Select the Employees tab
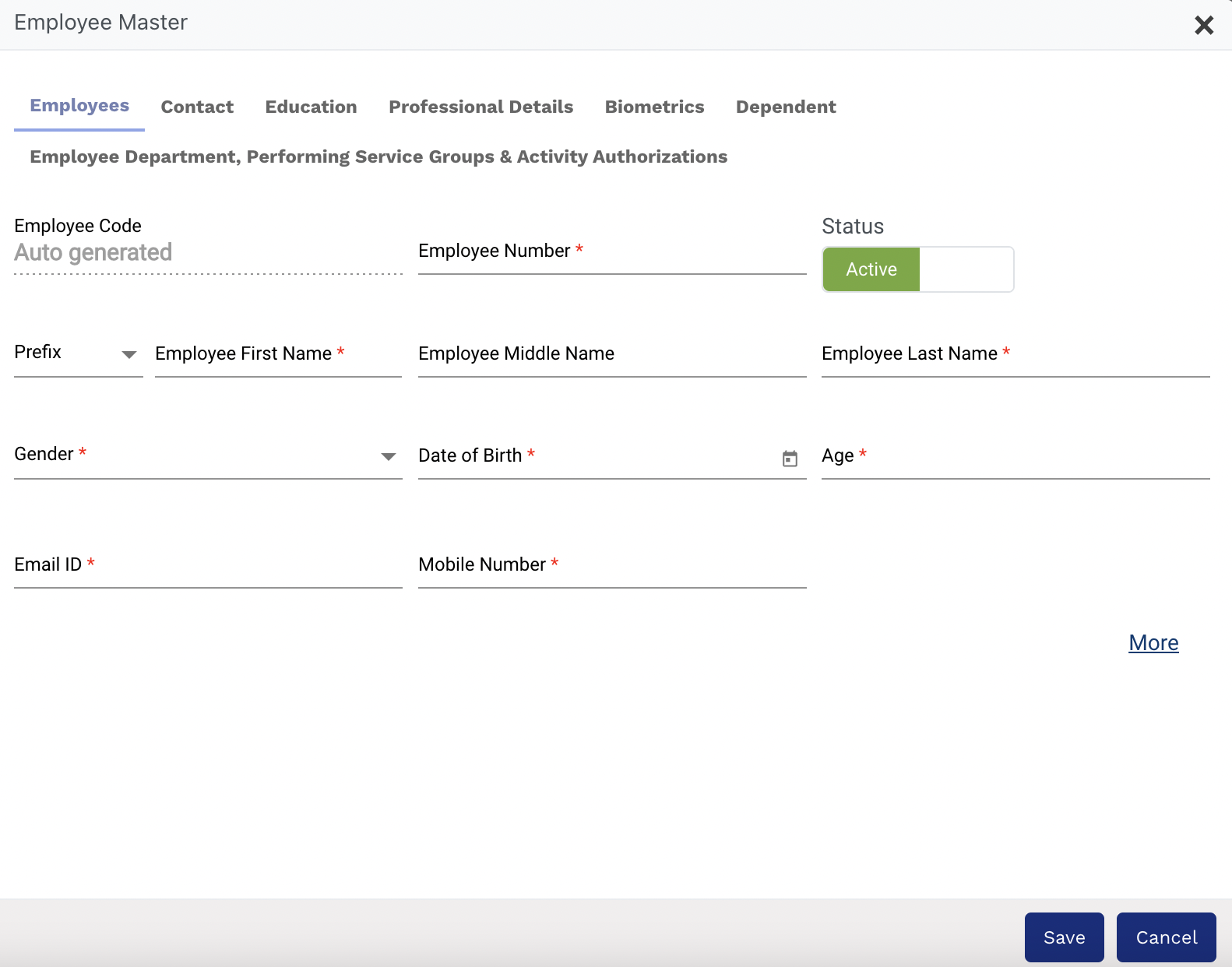 (x=79, y=106)
